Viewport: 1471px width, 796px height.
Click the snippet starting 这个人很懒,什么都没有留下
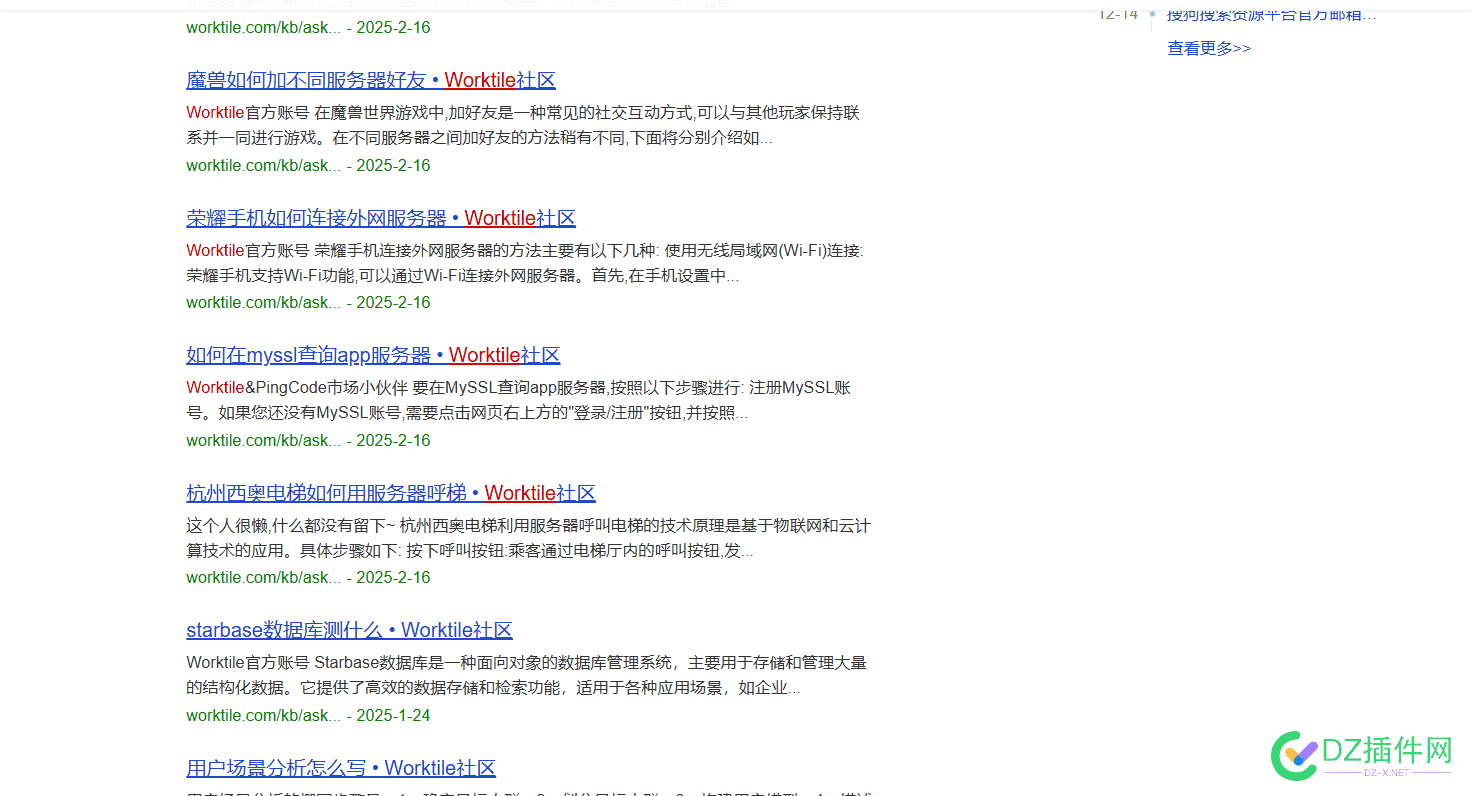(528, 538)
